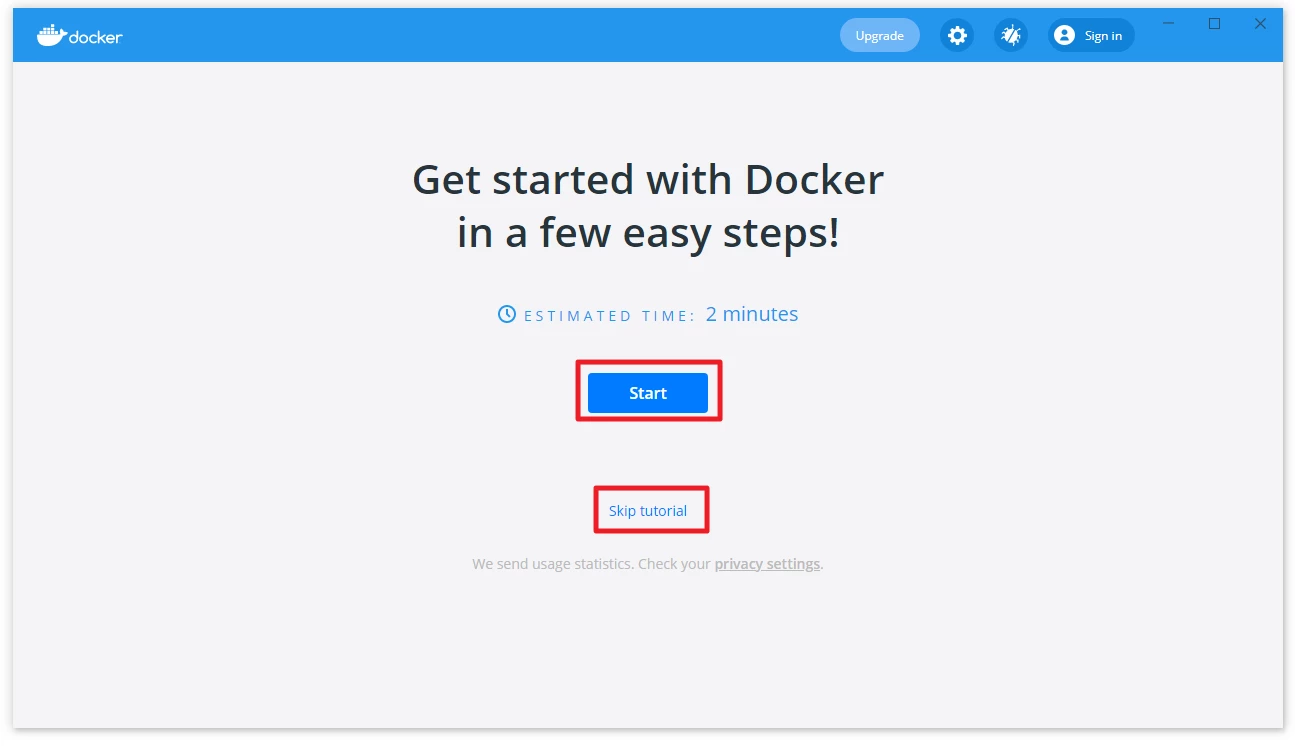Click the Sign in text label
The width and height of the screenshot is (1295, 746).
point(1103,36)
